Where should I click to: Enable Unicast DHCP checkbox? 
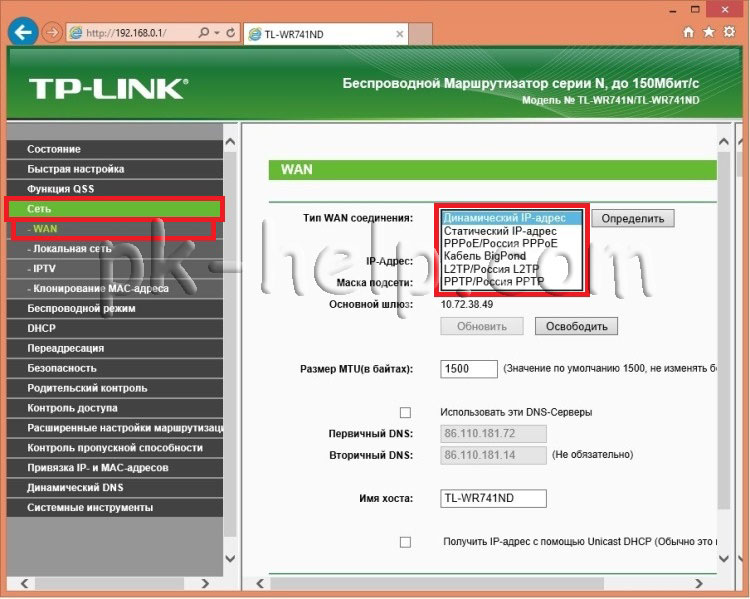point(405,542)
